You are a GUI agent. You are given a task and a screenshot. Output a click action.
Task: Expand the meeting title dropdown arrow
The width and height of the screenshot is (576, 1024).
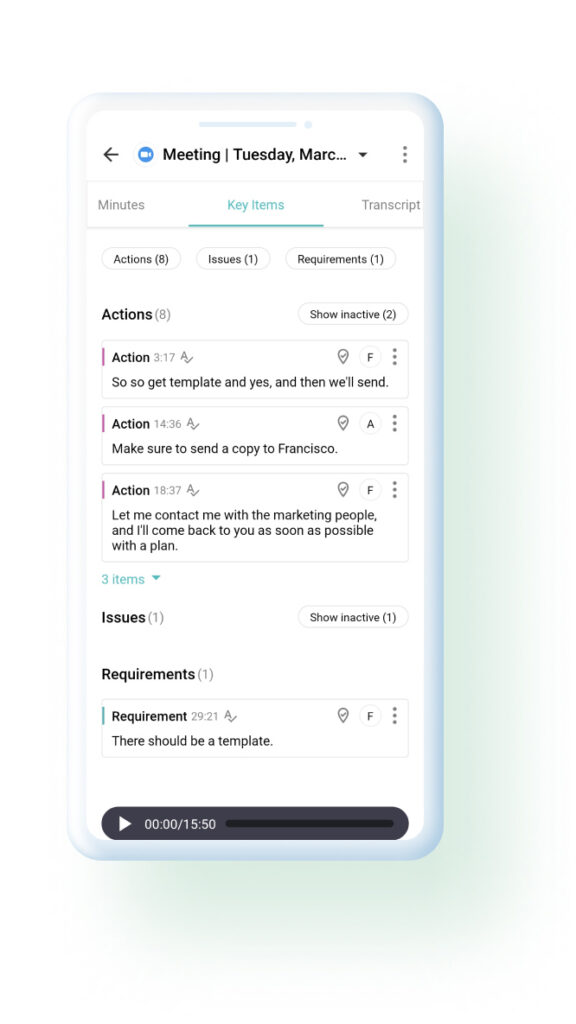point(363,155)
